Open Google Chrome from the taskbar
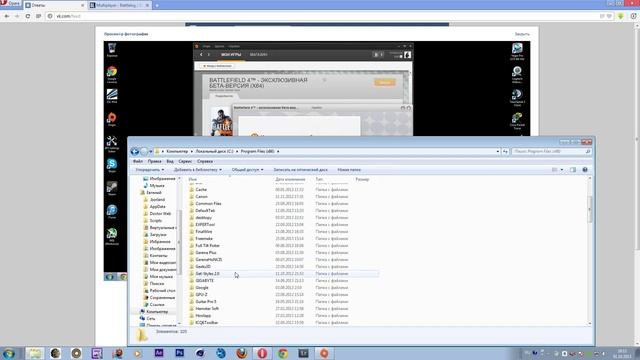 pos(282,353)
